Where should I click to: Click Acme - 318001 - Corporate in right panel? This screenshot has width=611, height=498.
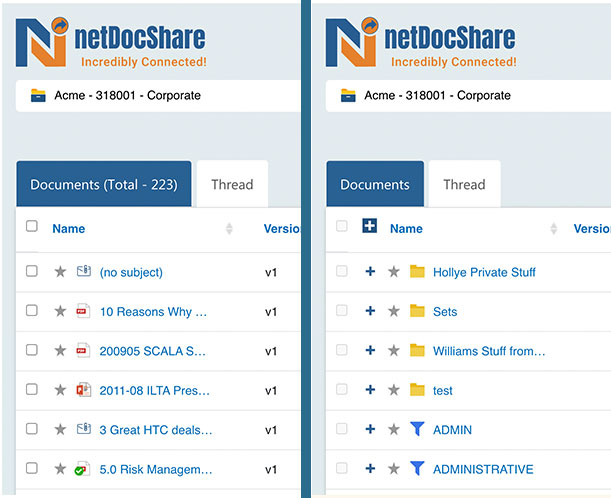coord(437,95)
